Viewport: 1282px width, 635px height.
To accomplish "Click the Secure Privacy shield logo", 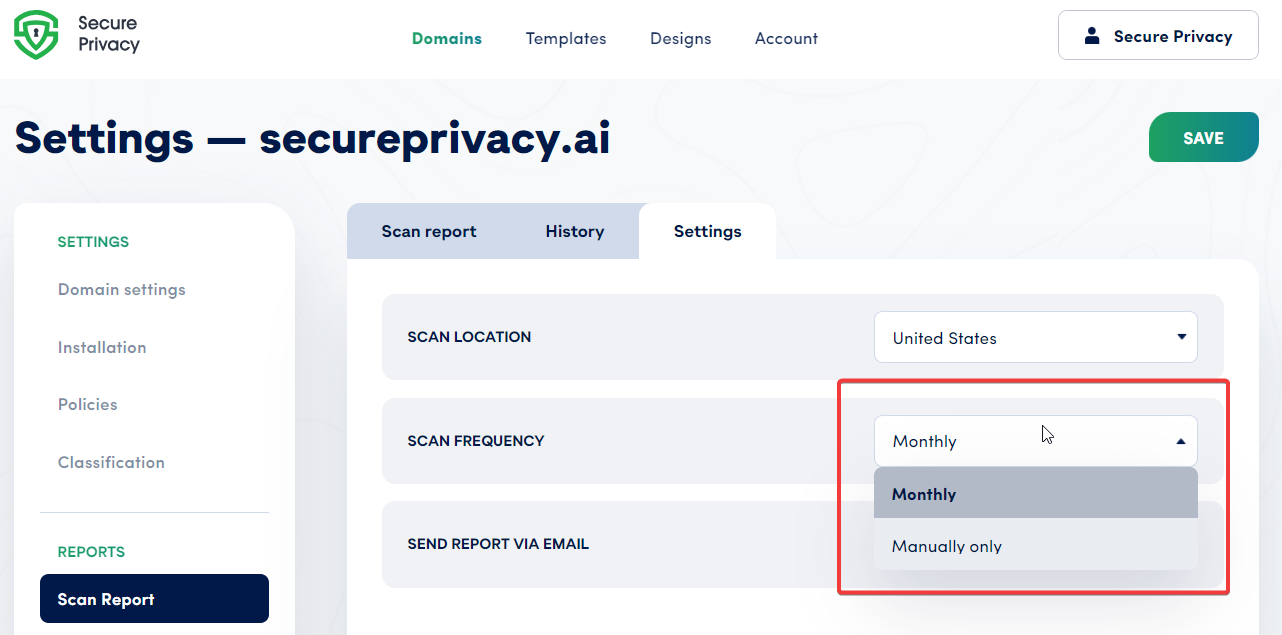I will pos(36,34).
